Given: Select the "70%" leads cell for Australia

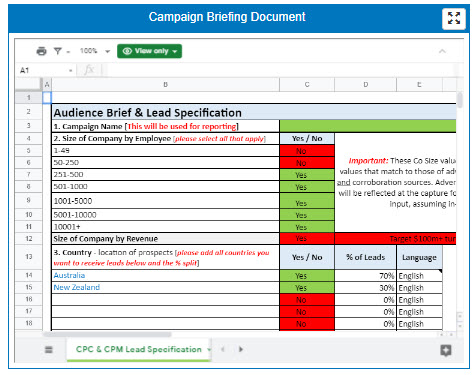Looking at the screenshot, I should [365, 275].
